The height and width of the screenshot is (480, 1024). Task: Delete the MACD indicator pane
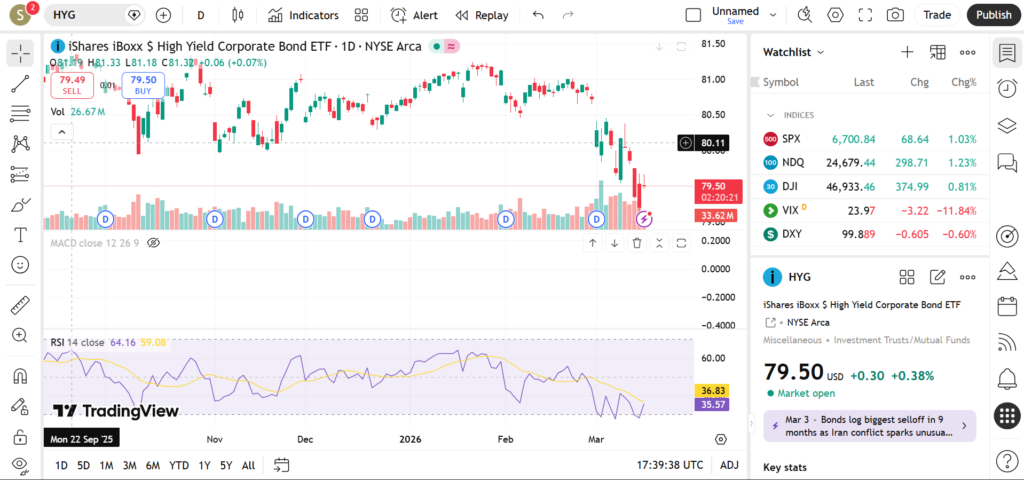(637, 243)
